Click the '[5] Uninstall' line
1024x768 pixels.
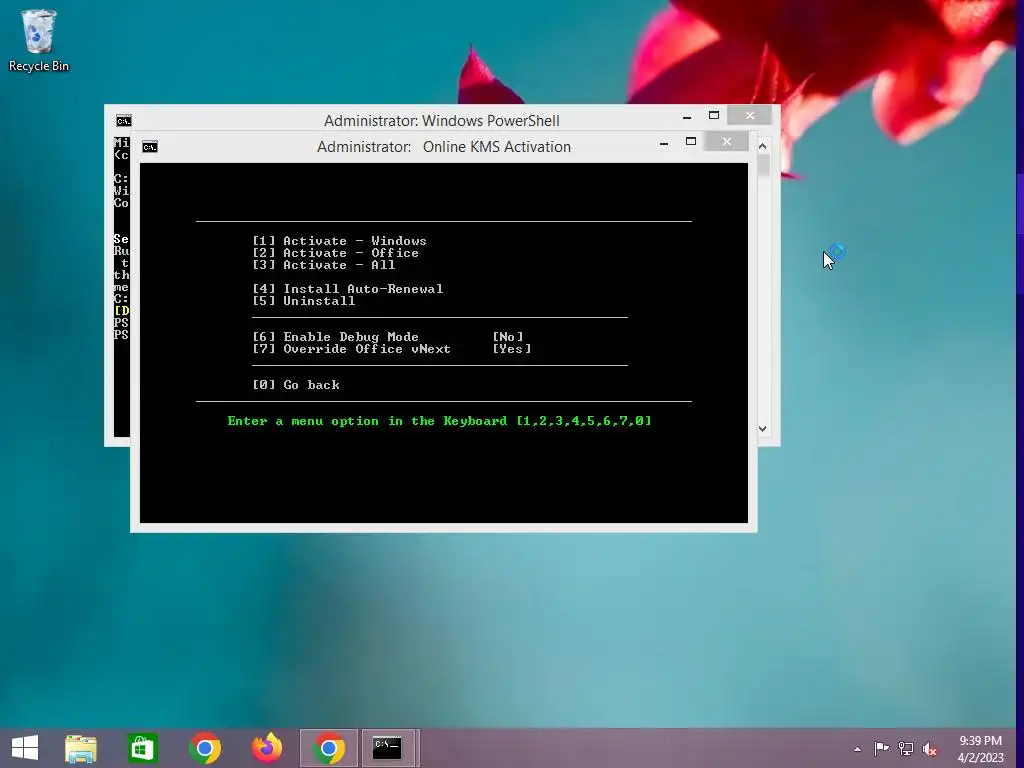304,301
